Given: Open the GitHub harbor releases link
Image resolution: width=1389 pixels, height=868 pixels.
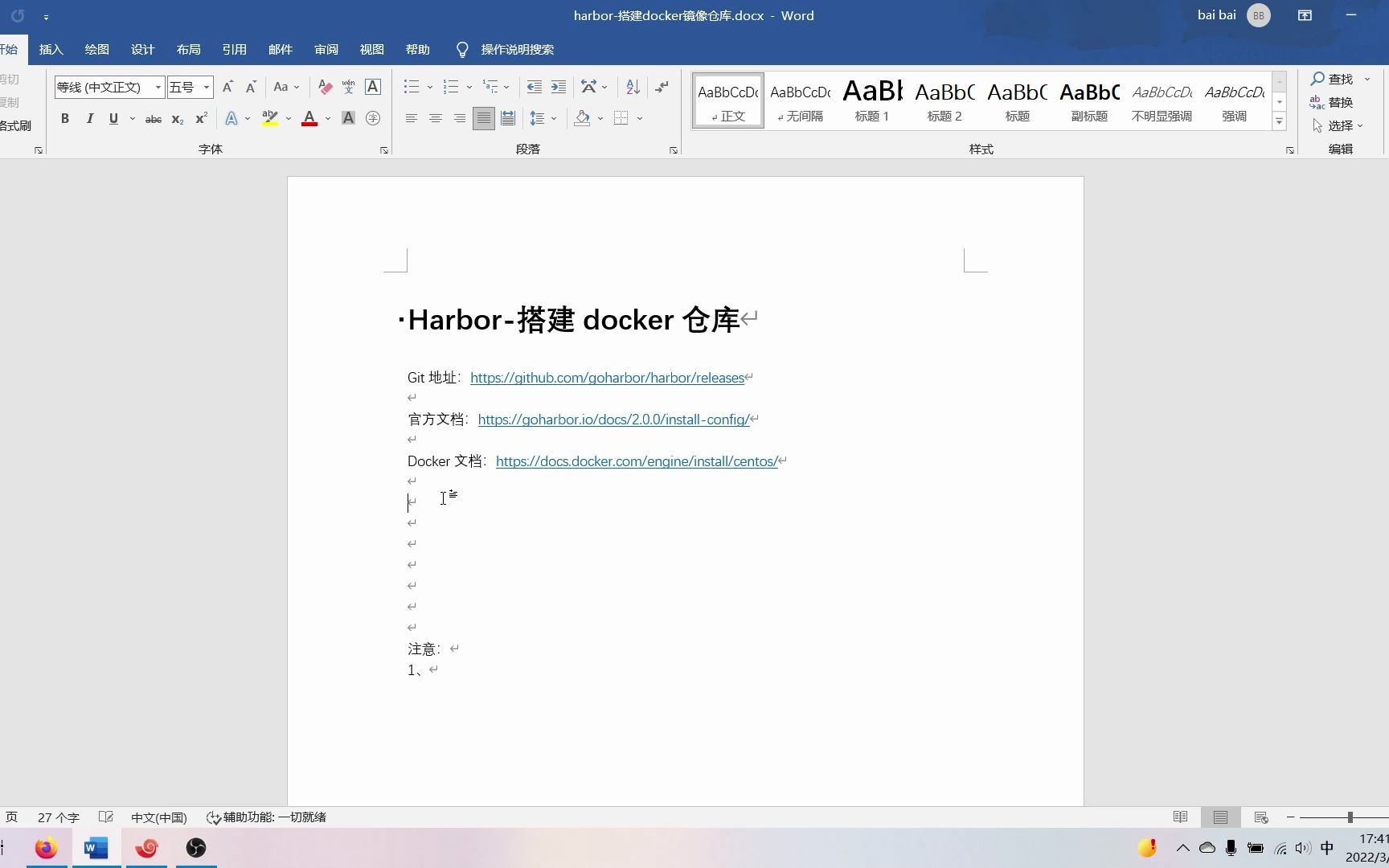Looking at the screenshot, I should coord(607,378).
